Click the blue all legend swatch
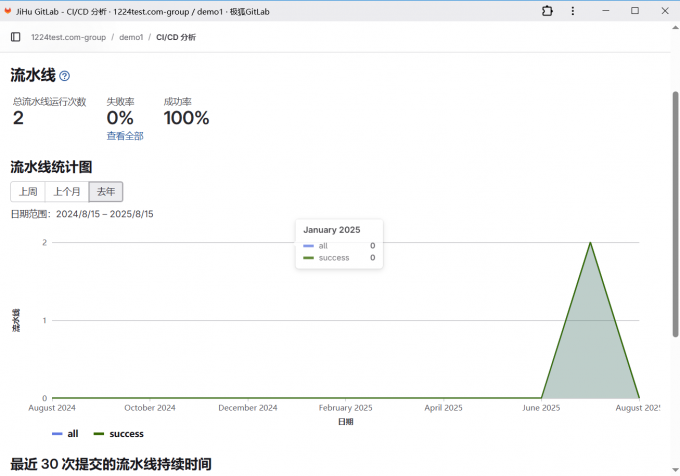Image resolution: width=680 pixels, height=476 pixels. coord(57,434)
